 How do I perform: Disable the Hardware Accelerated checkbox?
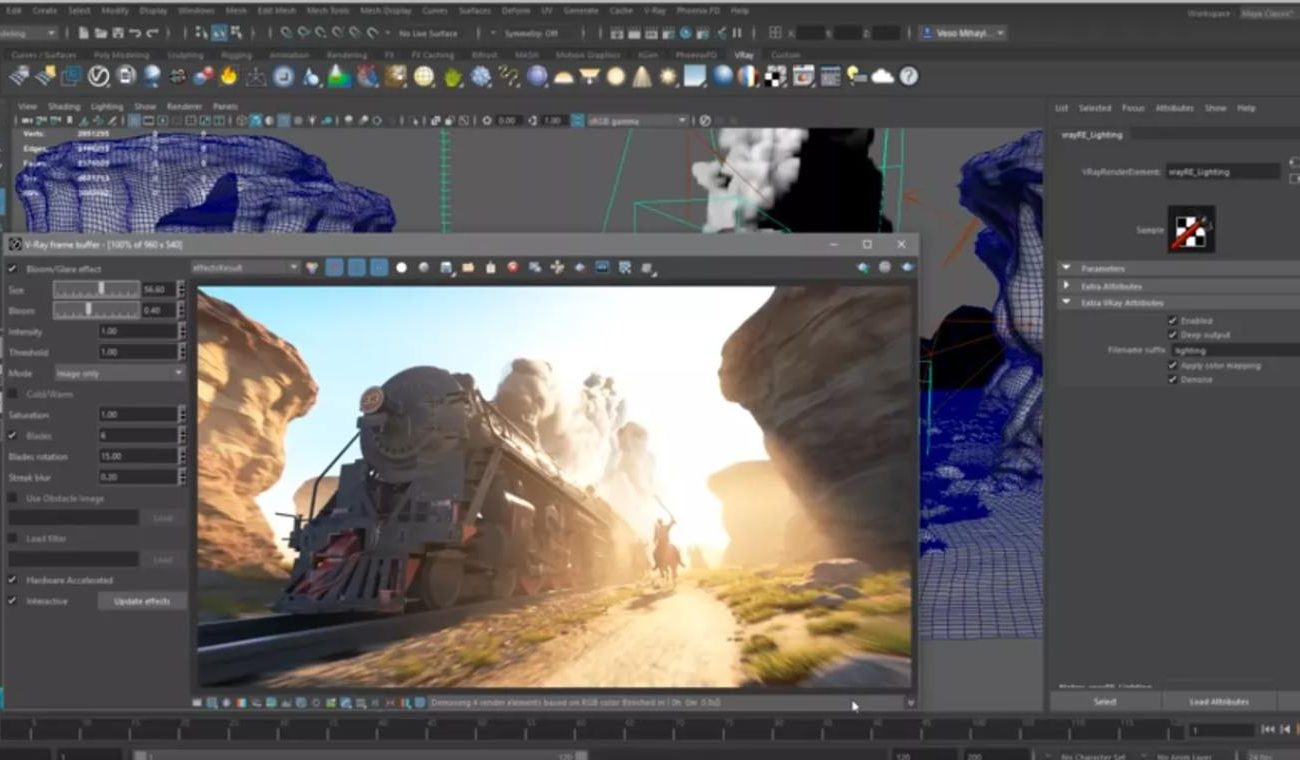(x=13, y=580)
